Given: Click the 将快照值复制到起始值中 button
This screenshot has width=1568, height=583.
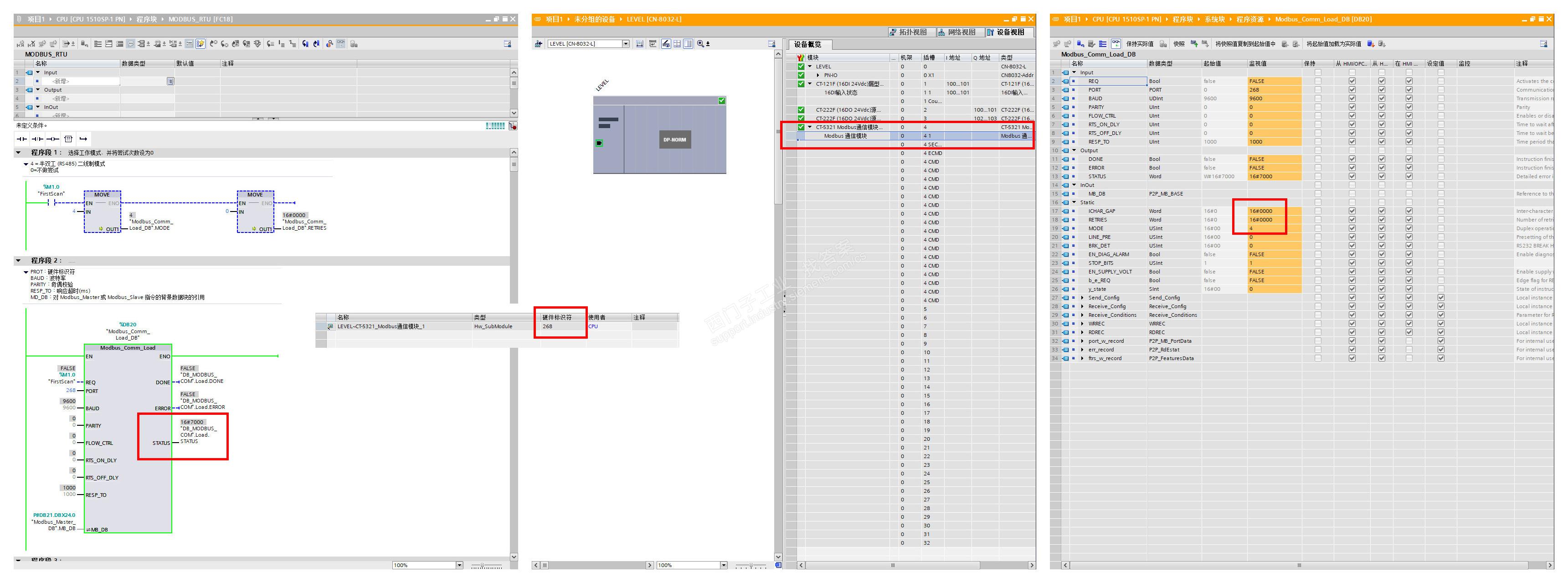Looking at the screenshot, I should point(1245,44).
